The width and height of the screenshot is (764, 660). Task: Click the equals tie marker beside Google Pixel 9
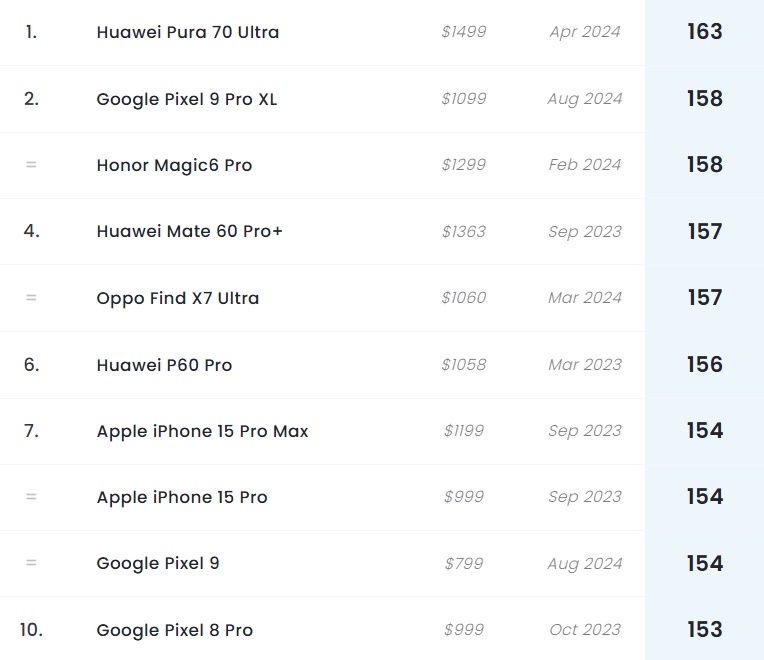click(x=31, y=563)
